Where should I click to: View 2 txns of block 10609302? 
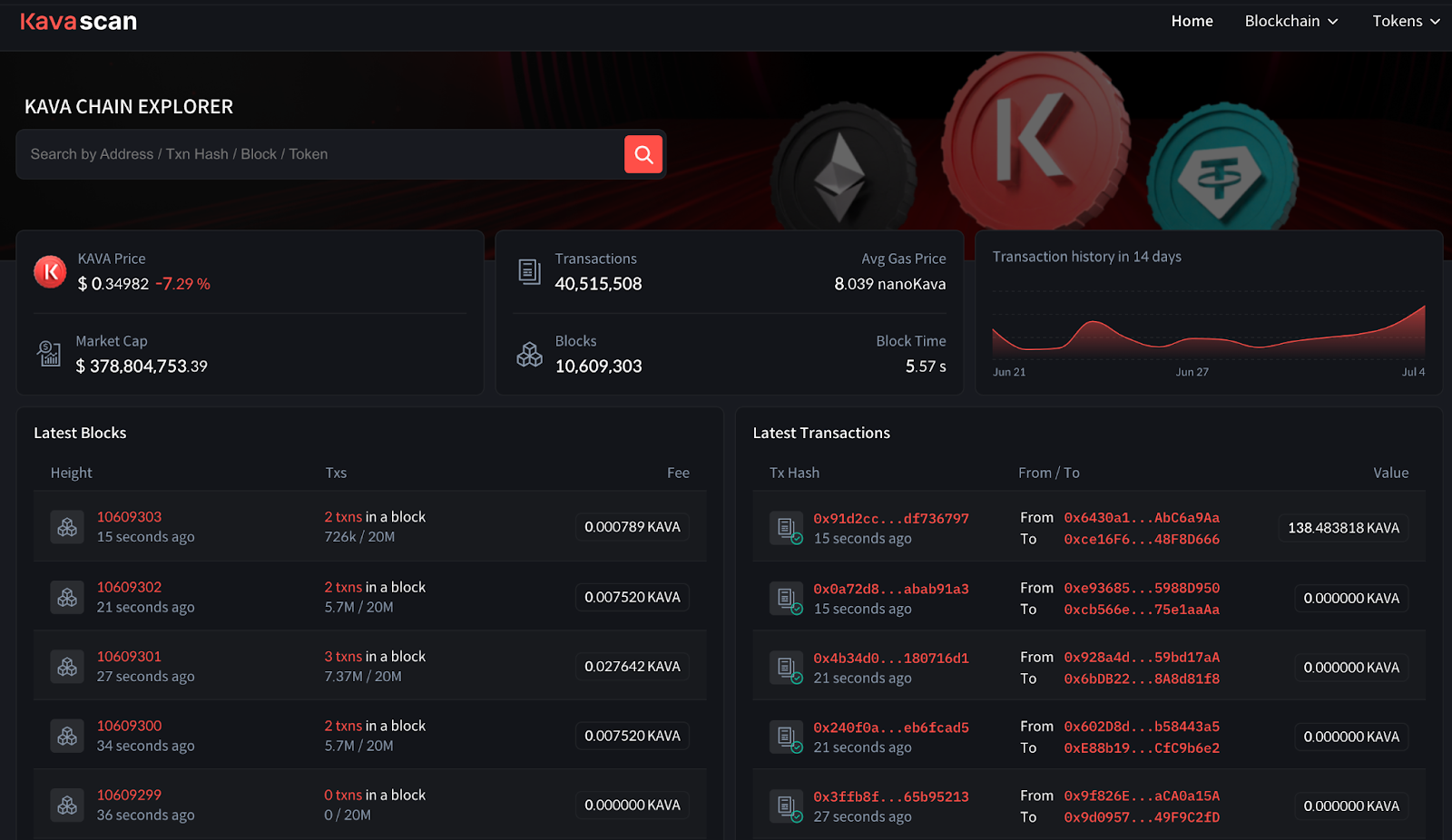(343, 587)
